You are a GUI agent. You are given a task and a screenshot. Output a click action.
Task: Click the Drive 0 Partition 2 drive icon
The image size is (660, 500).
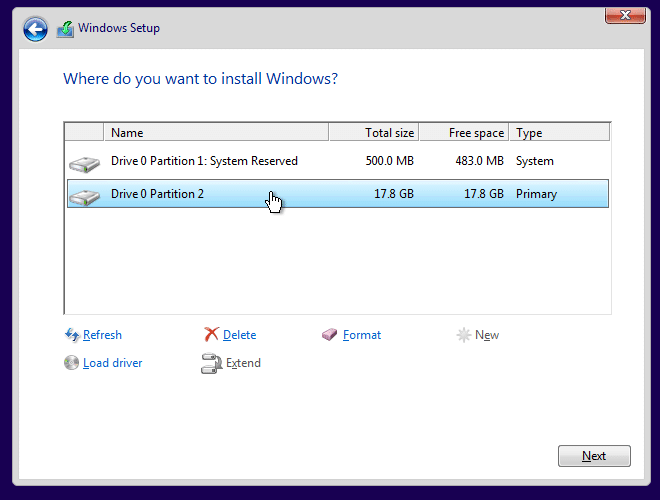click(x=85, y=197)
